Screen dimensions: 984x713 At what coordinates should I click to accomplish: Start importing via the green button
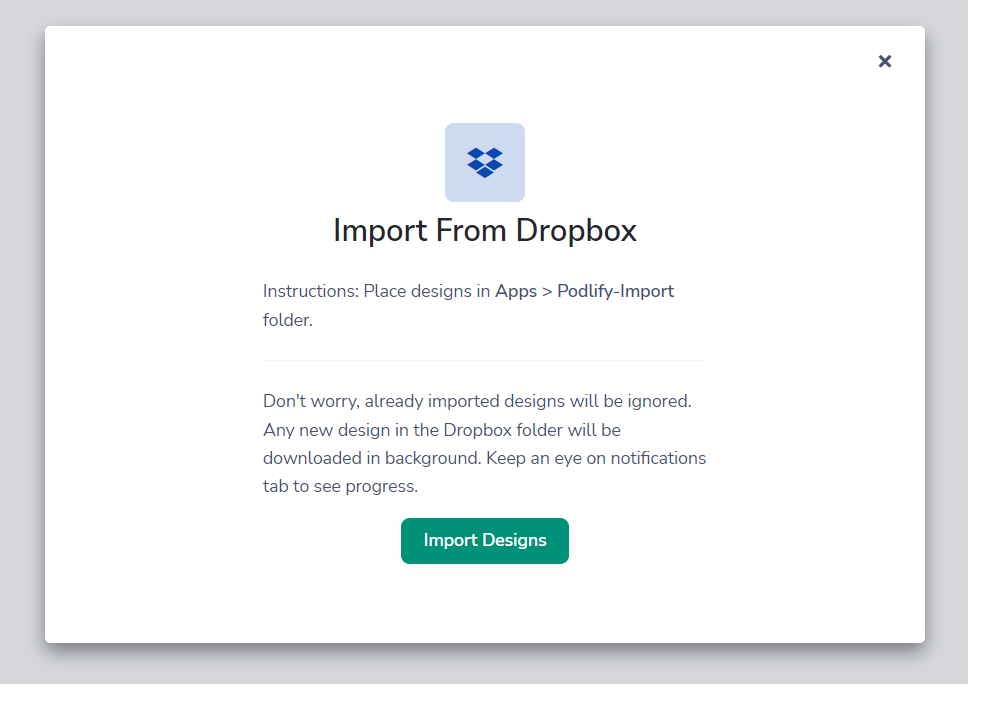484,540
